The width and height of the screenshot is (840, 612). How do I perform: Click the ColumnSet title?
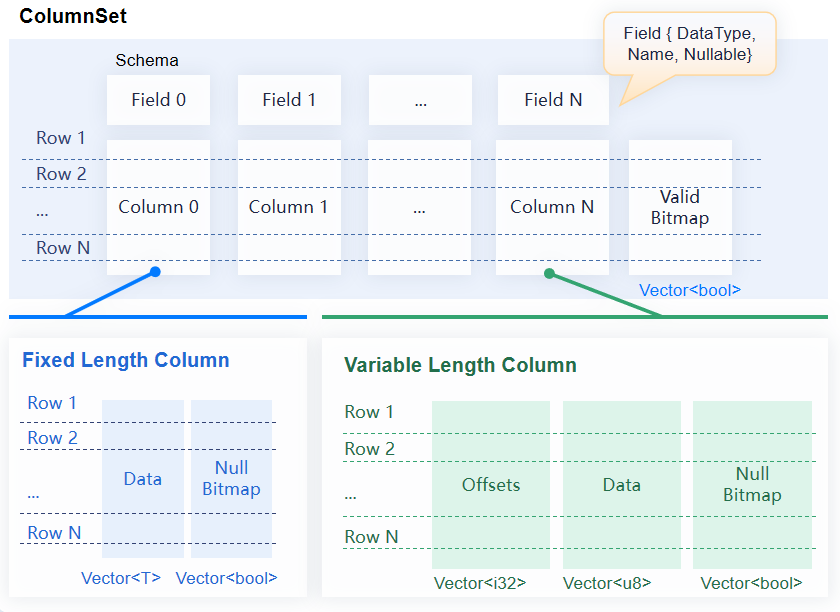73,17
